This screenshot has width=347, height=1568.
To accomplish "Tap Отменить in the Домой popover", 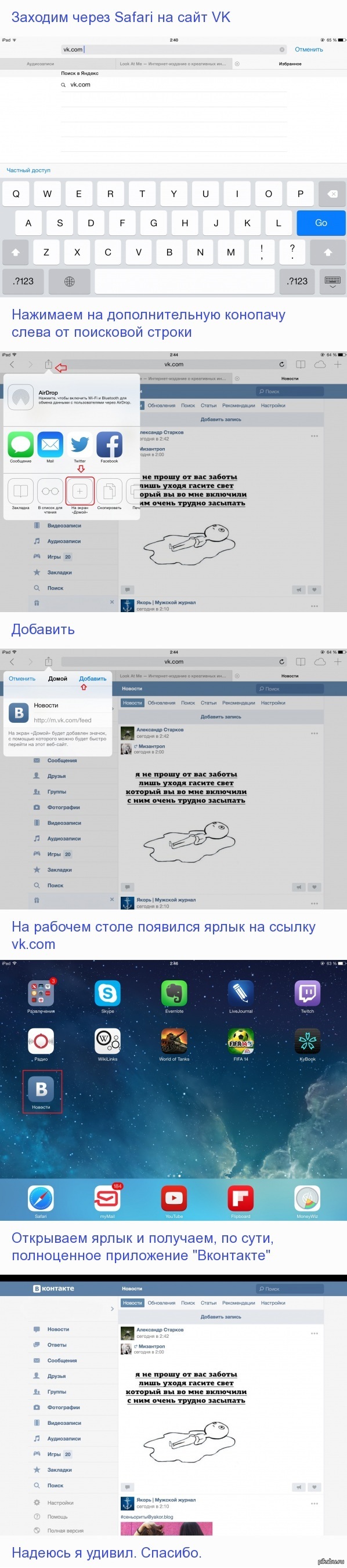I will coord(22,679).
